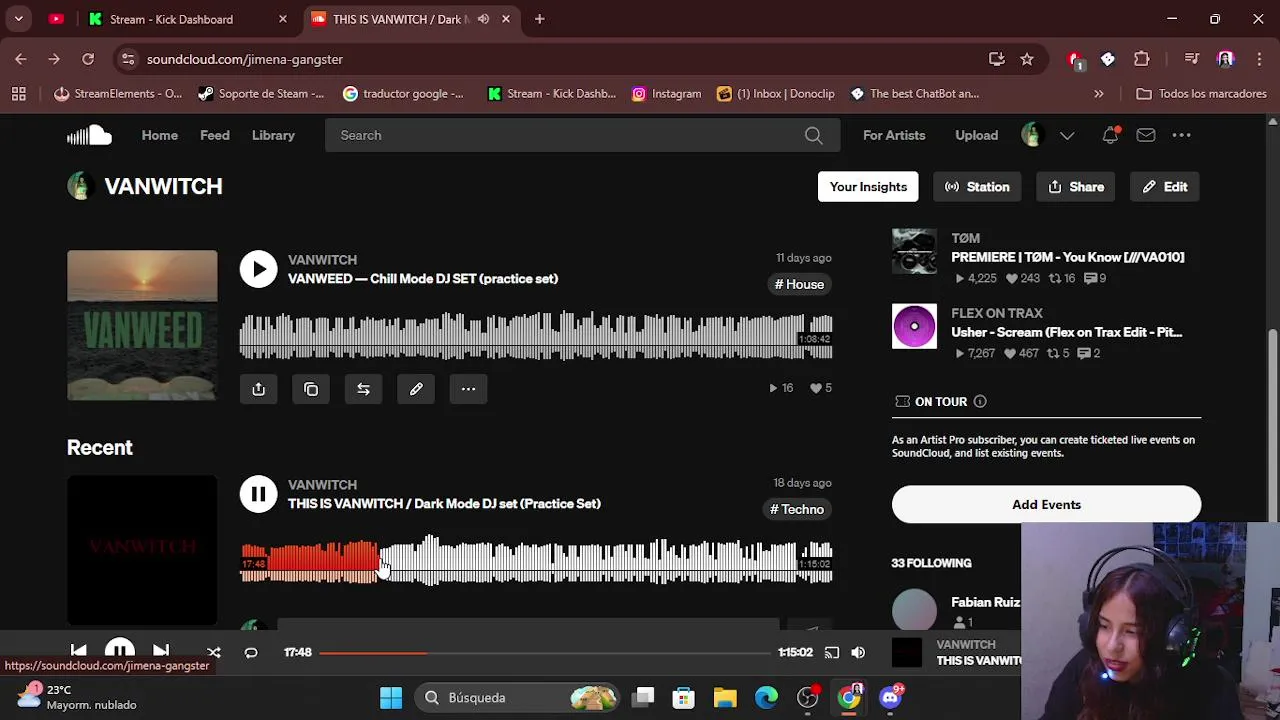
Task: Open File Explorer from taskbar
Action: [x=725, y=697]
